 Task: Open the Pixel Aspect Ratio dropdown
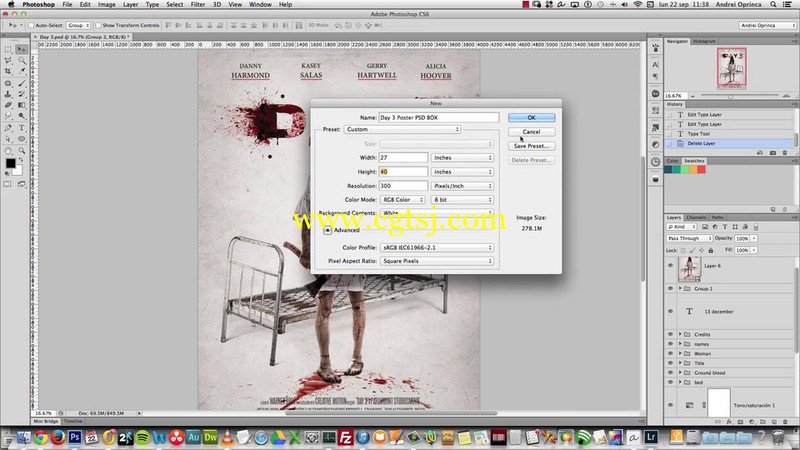pyautogui.click(x=437, y=261)
